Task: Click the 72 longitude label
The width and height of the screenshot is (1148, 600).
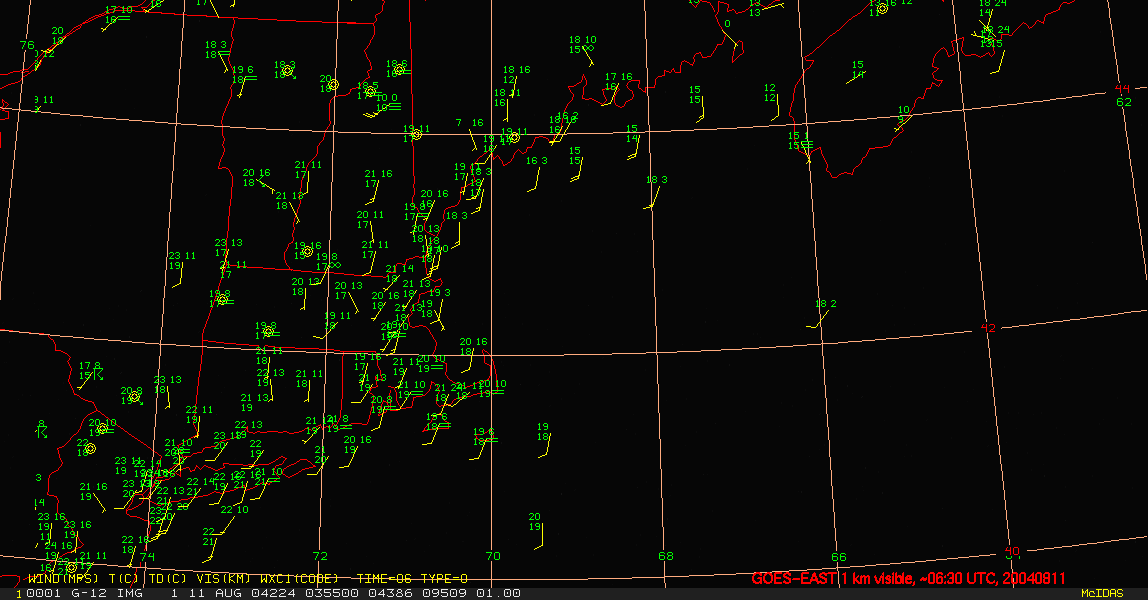Action: coord(320,556)
